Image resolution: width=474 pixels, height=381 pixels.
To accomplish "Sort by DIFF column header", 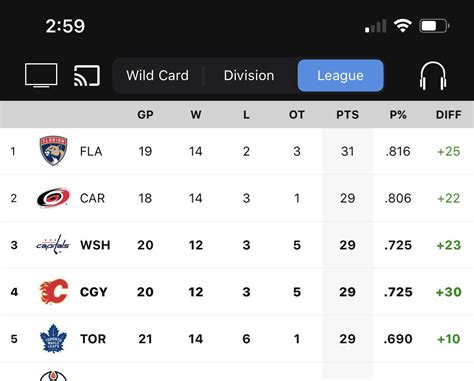I will (449, 115).
